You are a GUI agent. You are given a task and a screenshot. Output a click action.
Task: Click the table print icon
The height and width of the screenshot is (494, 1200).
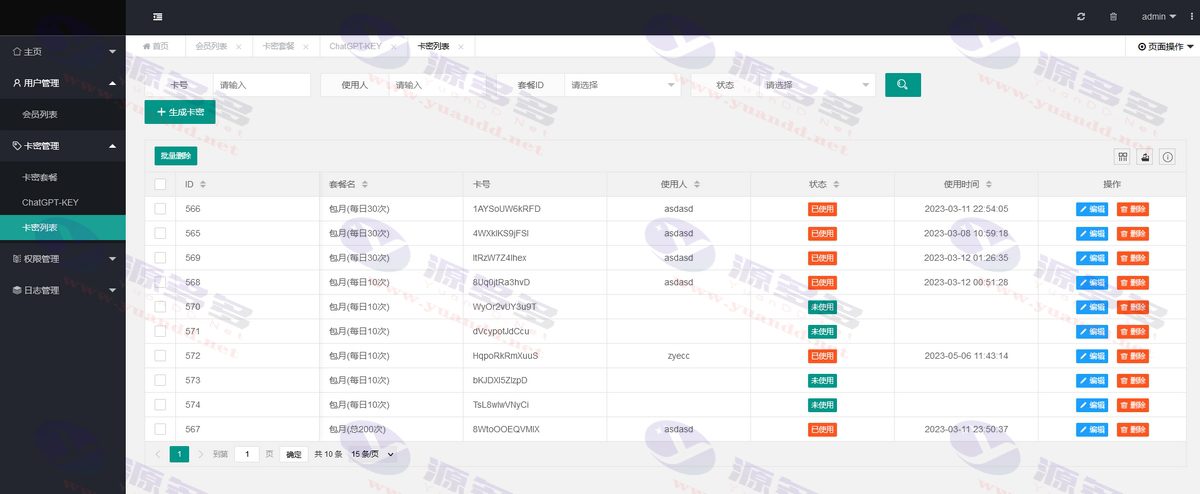(x=1145, y=156)
